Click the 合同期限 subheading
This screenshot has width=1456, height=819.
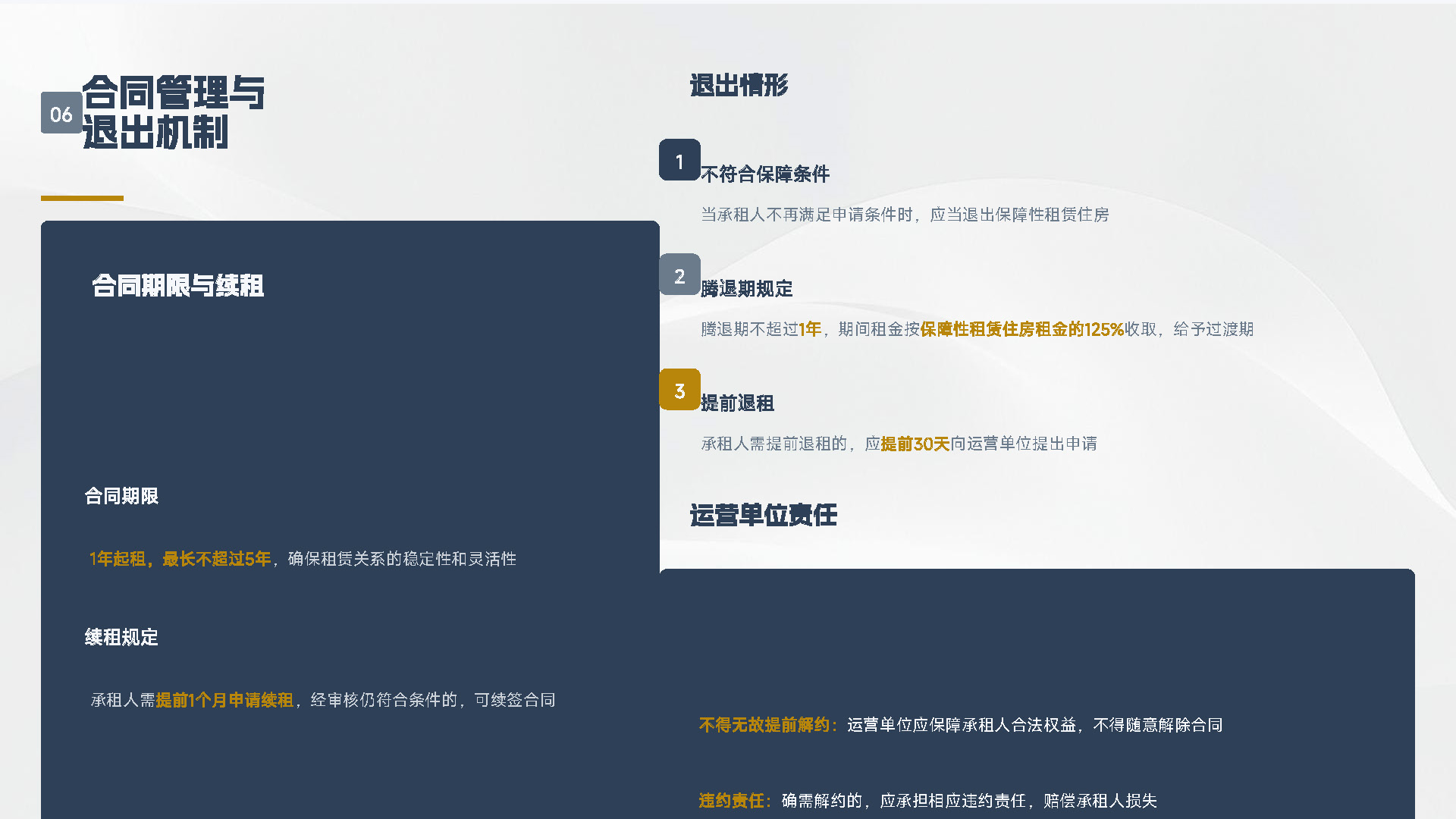point(121,496)
